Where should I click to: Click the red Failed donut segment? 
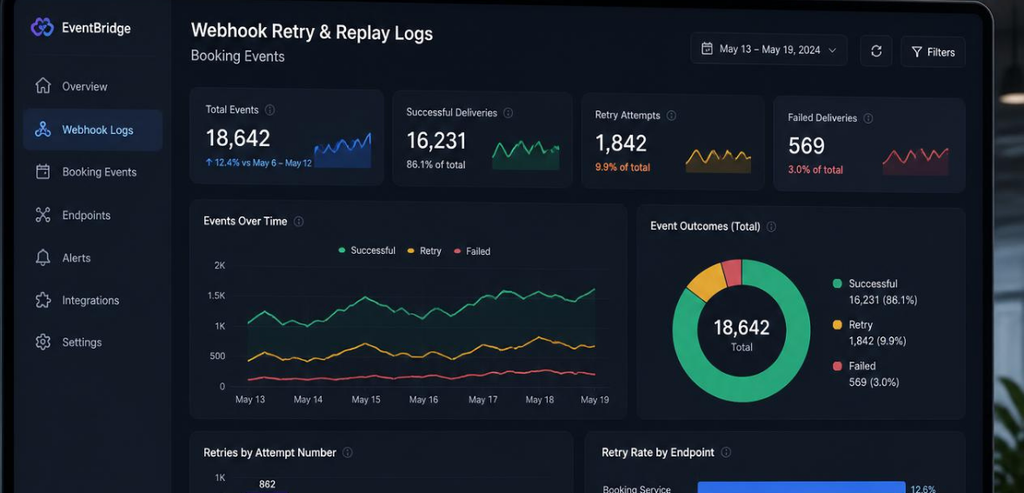(x=732, y=272)
